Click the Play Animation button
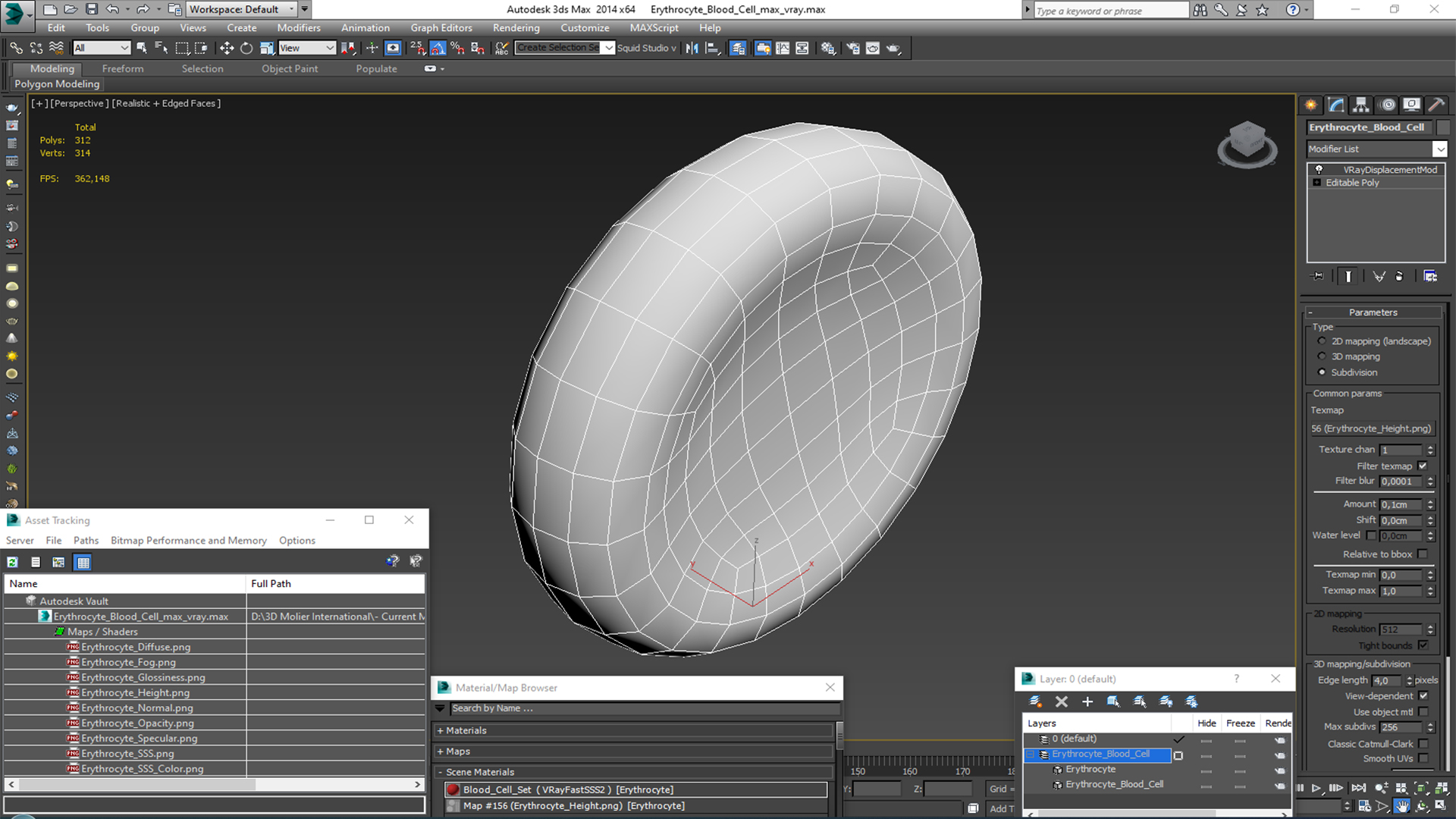Screen dimensions: 1456x819 1317,789
